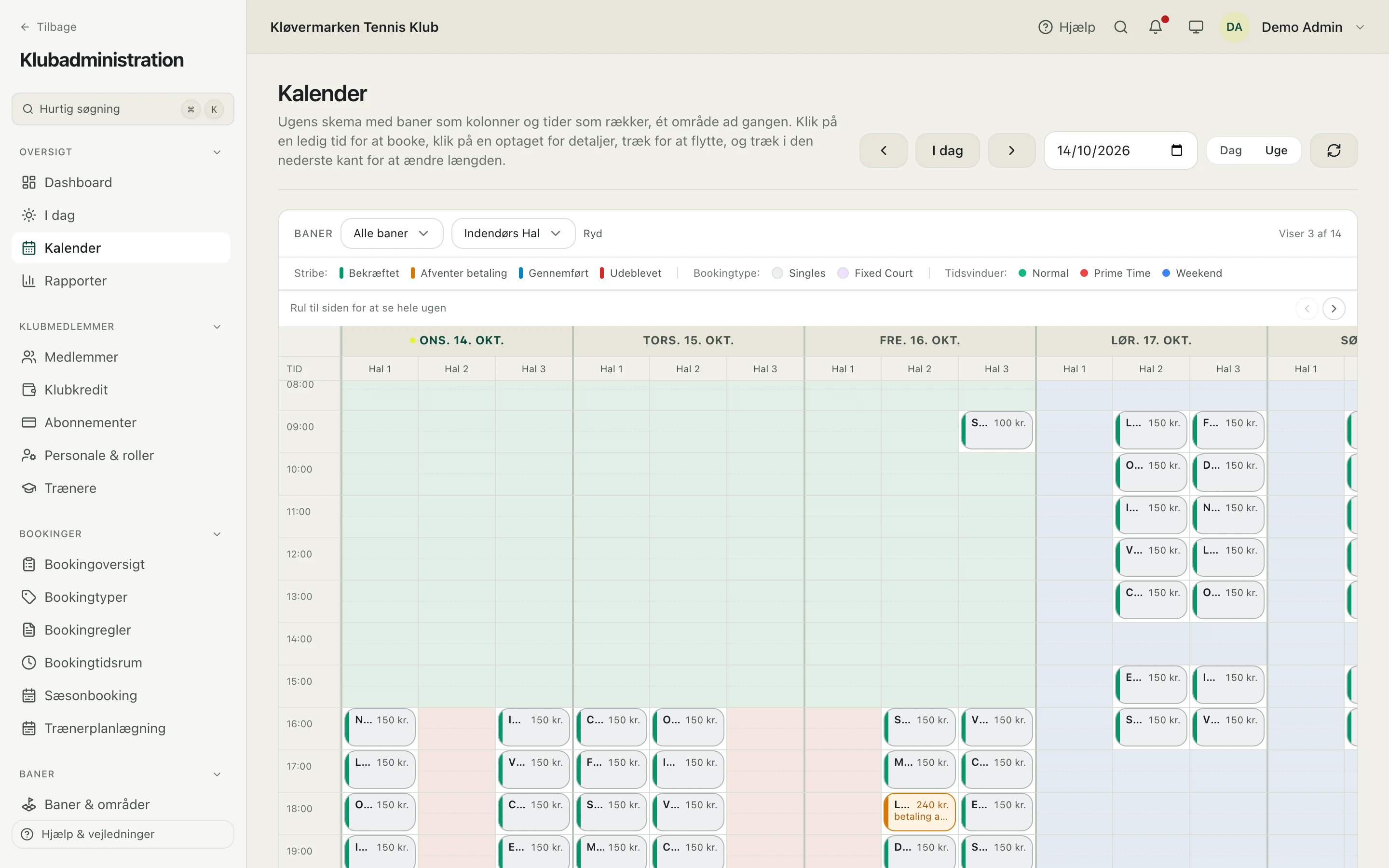This screenshot has width=1389, height=868.
Task: Open the Alle baner dropdown
Action: pos(392,233)
